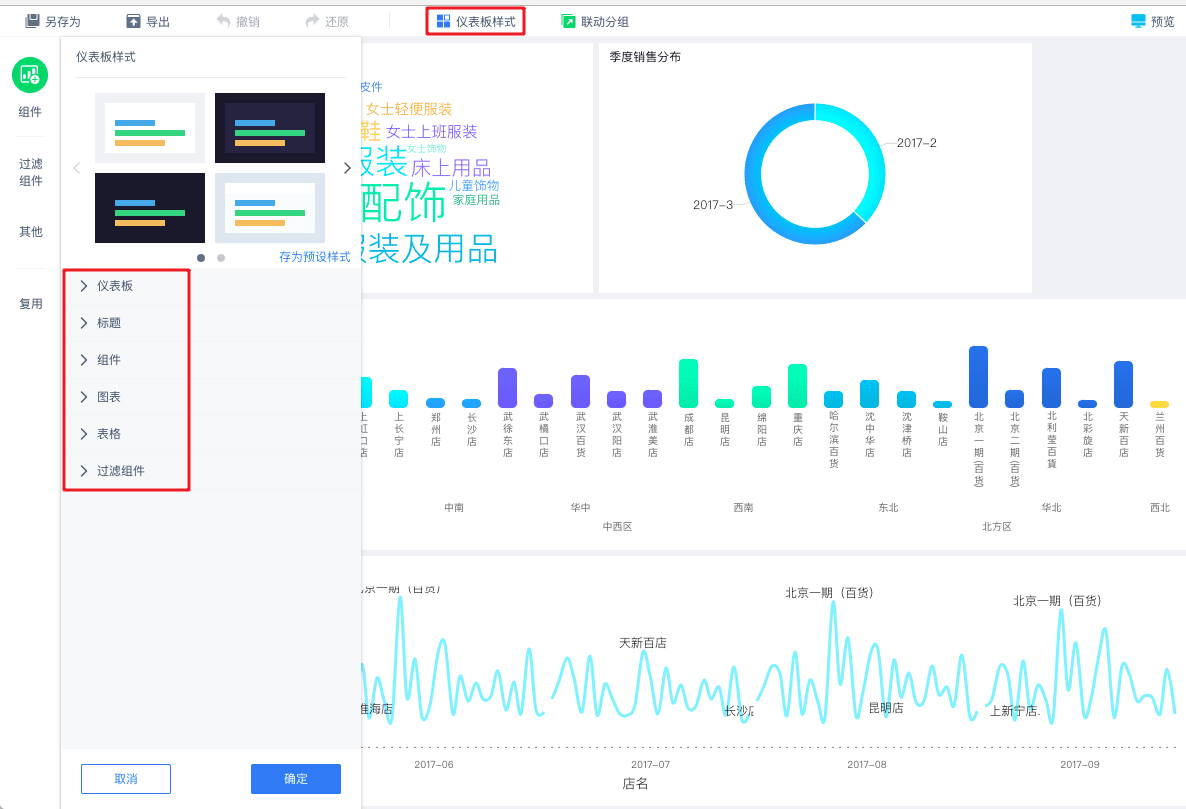The image size is (1186, 809).
Task: Choose the dark purple style thumbnail
Action: (270, 128)
